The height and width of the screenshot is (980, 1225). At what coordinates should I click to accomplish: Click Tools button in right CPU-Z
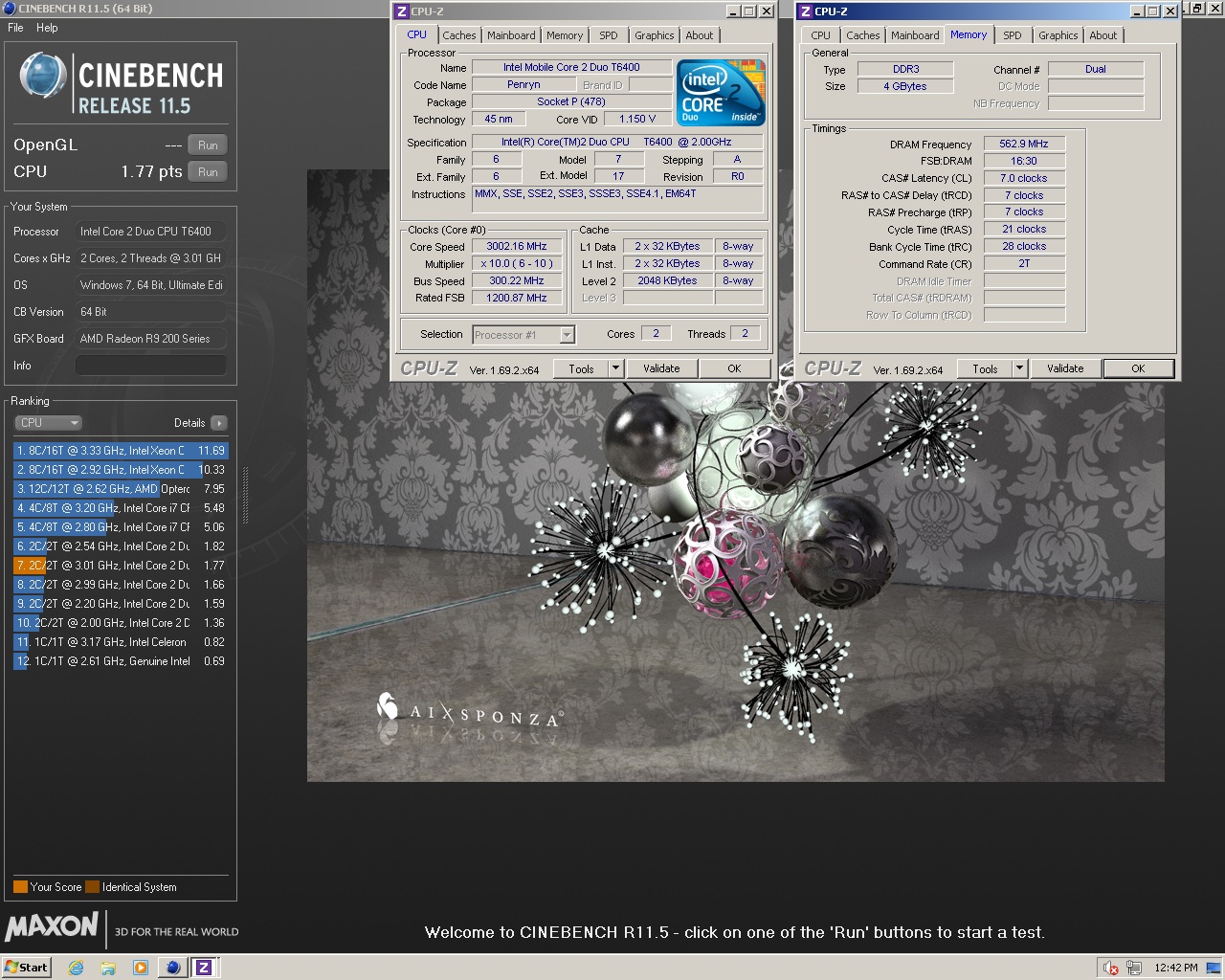(986, 368)
